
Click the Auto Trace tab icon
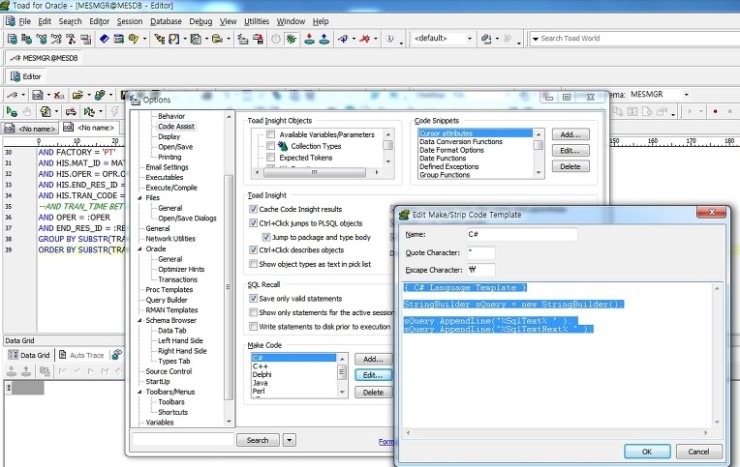62,355
